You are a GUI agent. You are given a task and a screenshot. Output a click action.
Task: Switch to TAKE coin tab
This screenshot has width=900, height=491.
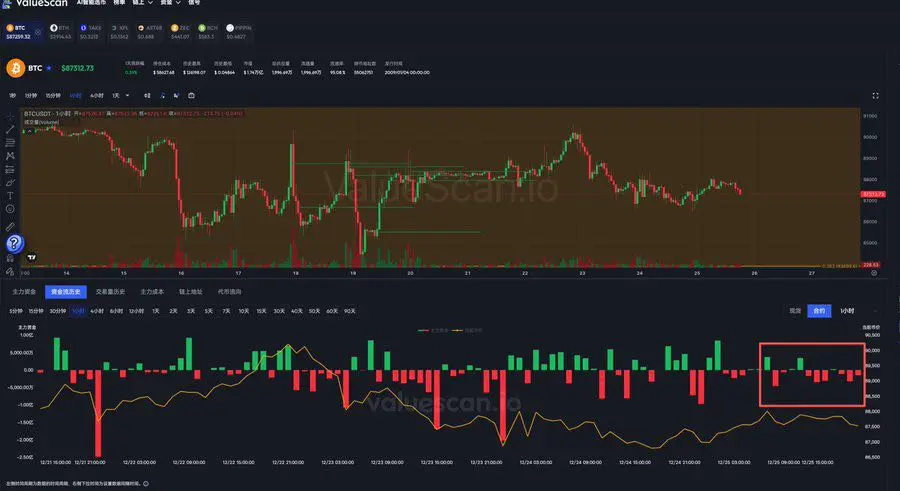tap(90, 32)
